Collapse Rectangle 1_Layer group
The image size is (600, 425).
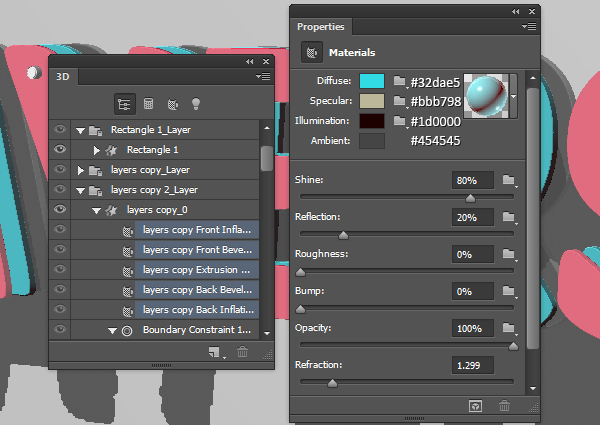[x=80, y=131]
